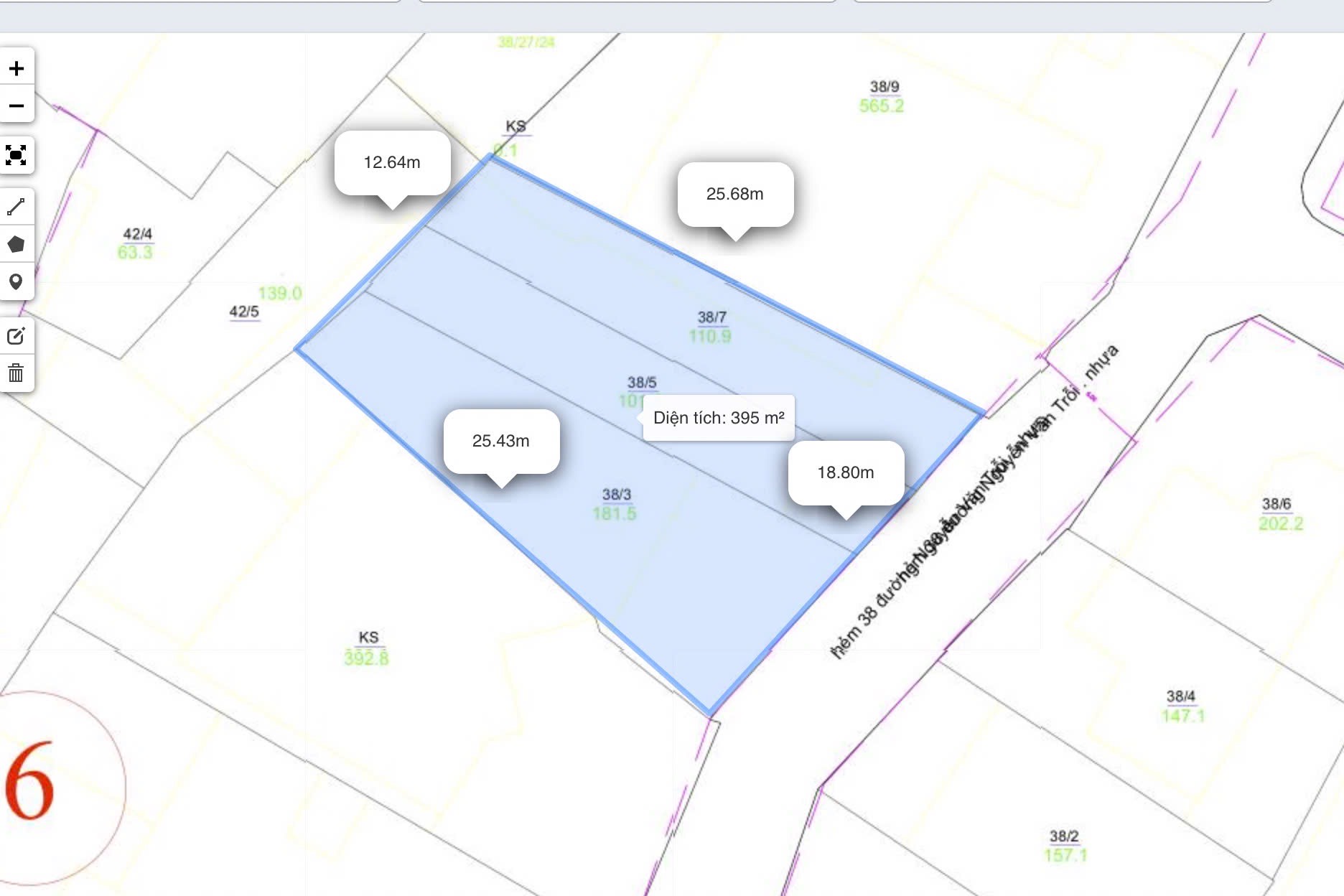The height and width of the screenshot is (896, 1344).
Task: Select parcel 38/9 with area 565.2
Action: 882,96
